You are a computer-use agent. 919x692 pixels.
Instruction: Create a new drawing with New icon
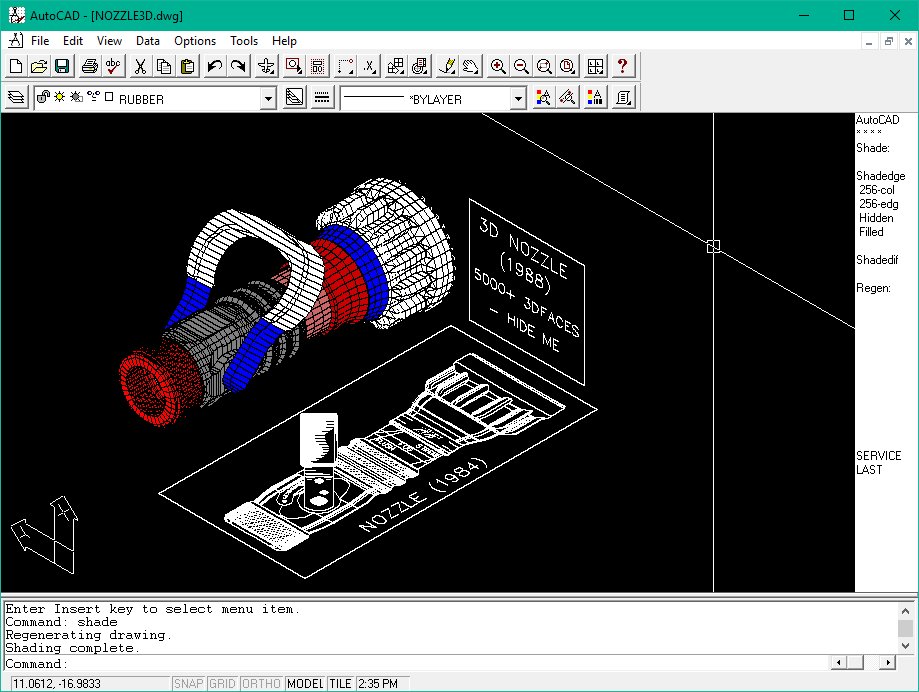(x=16, y=66)
